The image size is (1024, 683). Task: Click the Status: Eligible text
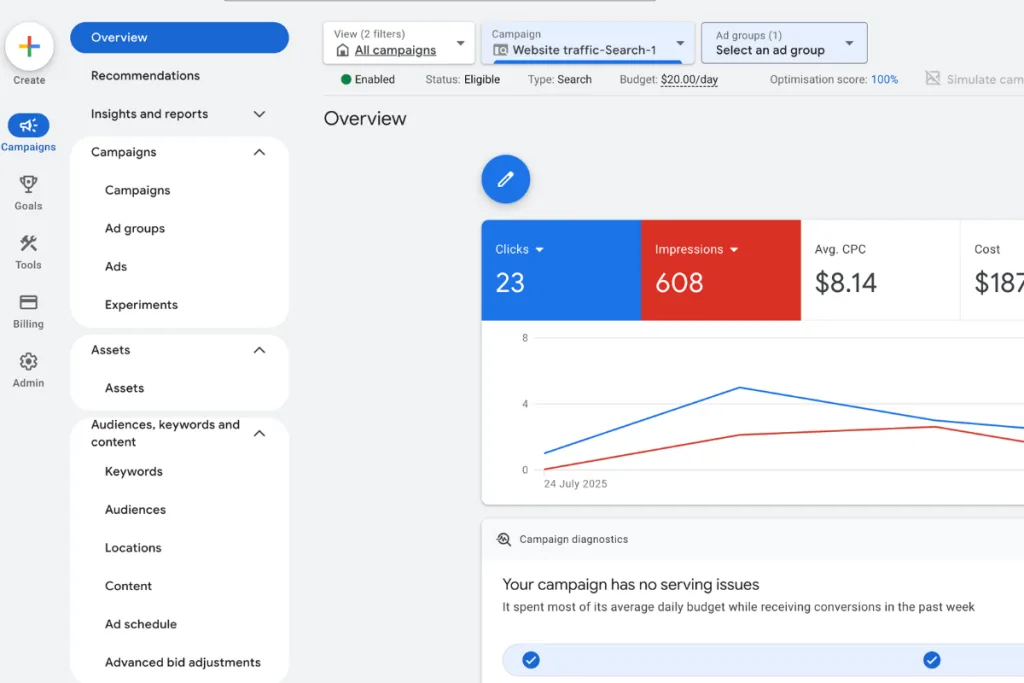coord(462,80)
